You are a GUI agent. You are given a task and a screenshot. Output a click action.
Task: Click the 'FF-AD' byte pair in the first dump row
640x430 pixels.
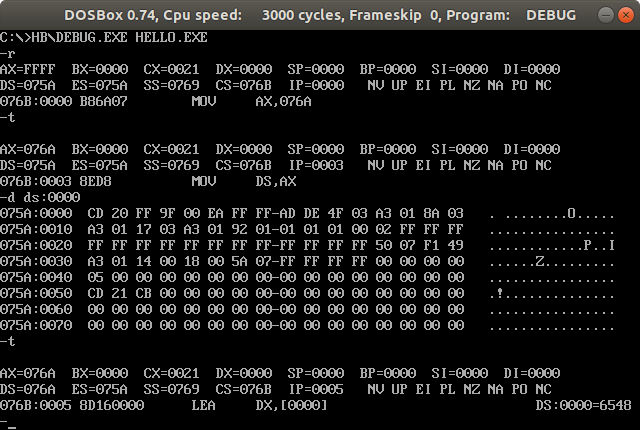[x=276, y=213]
